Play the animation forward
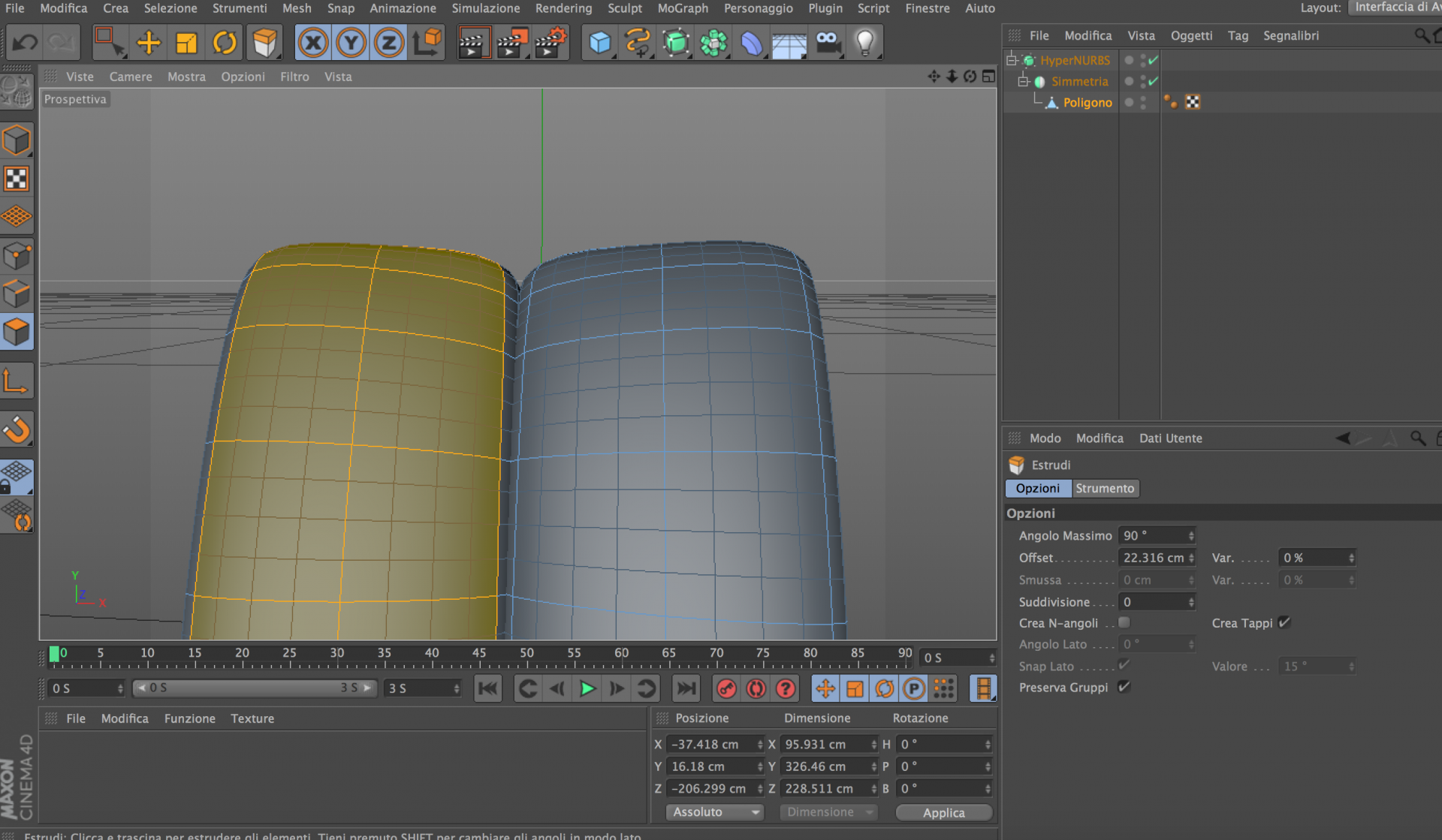This screenshot has width=1442, height=840. [x=587, y=688]
